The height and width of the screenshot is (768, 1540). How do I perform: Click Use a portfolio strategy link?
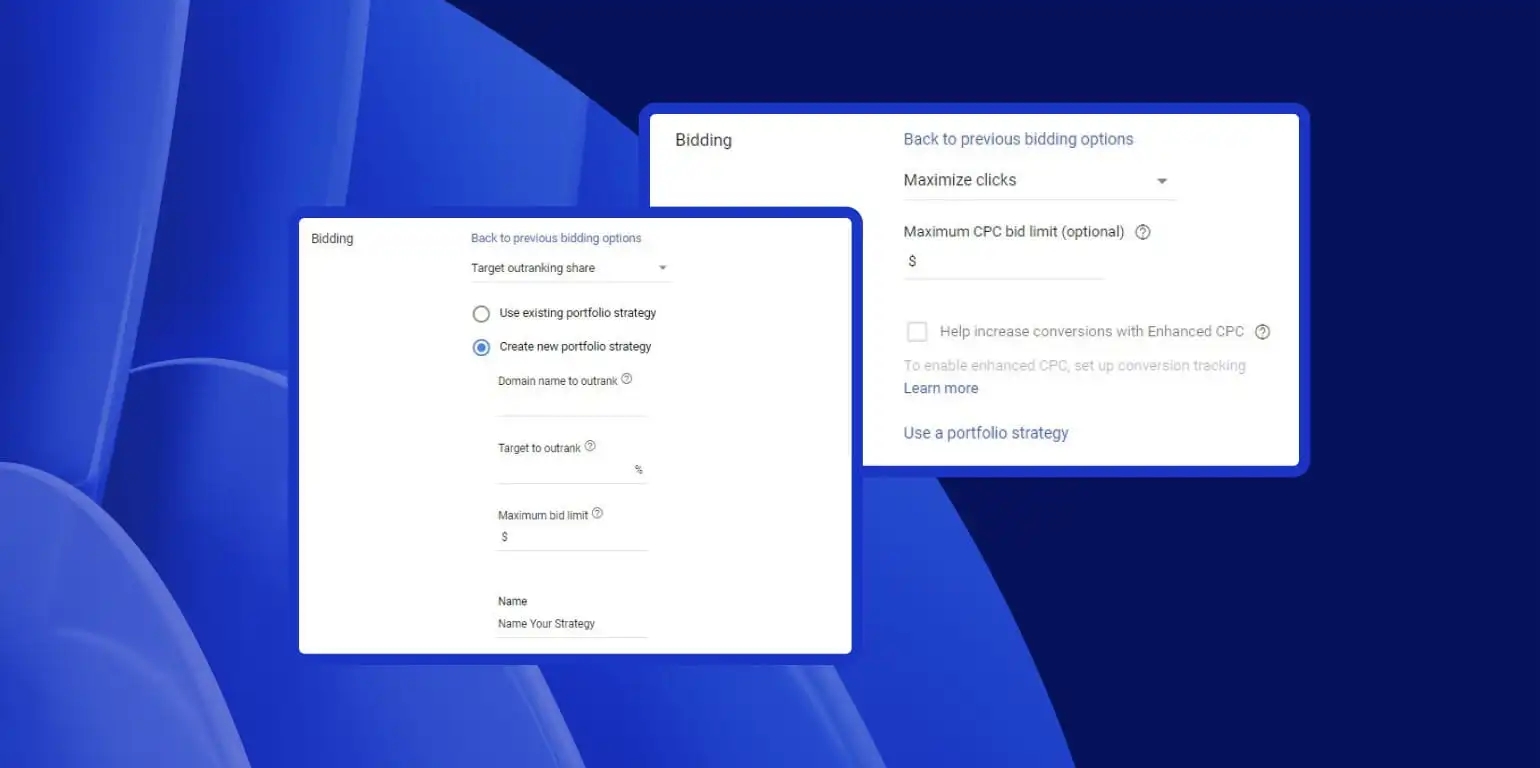(x=985, y=433)
